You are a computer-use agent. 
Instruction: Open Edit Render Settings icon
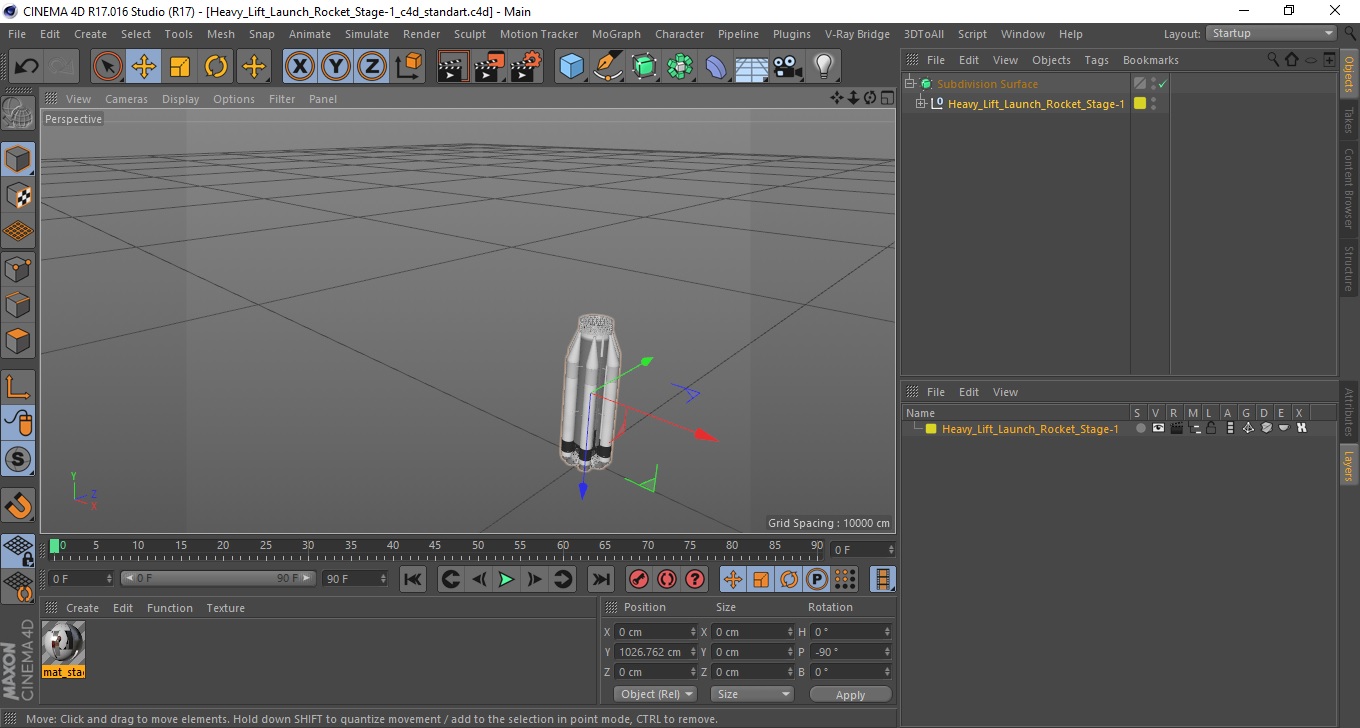click(x=526, y=67)
